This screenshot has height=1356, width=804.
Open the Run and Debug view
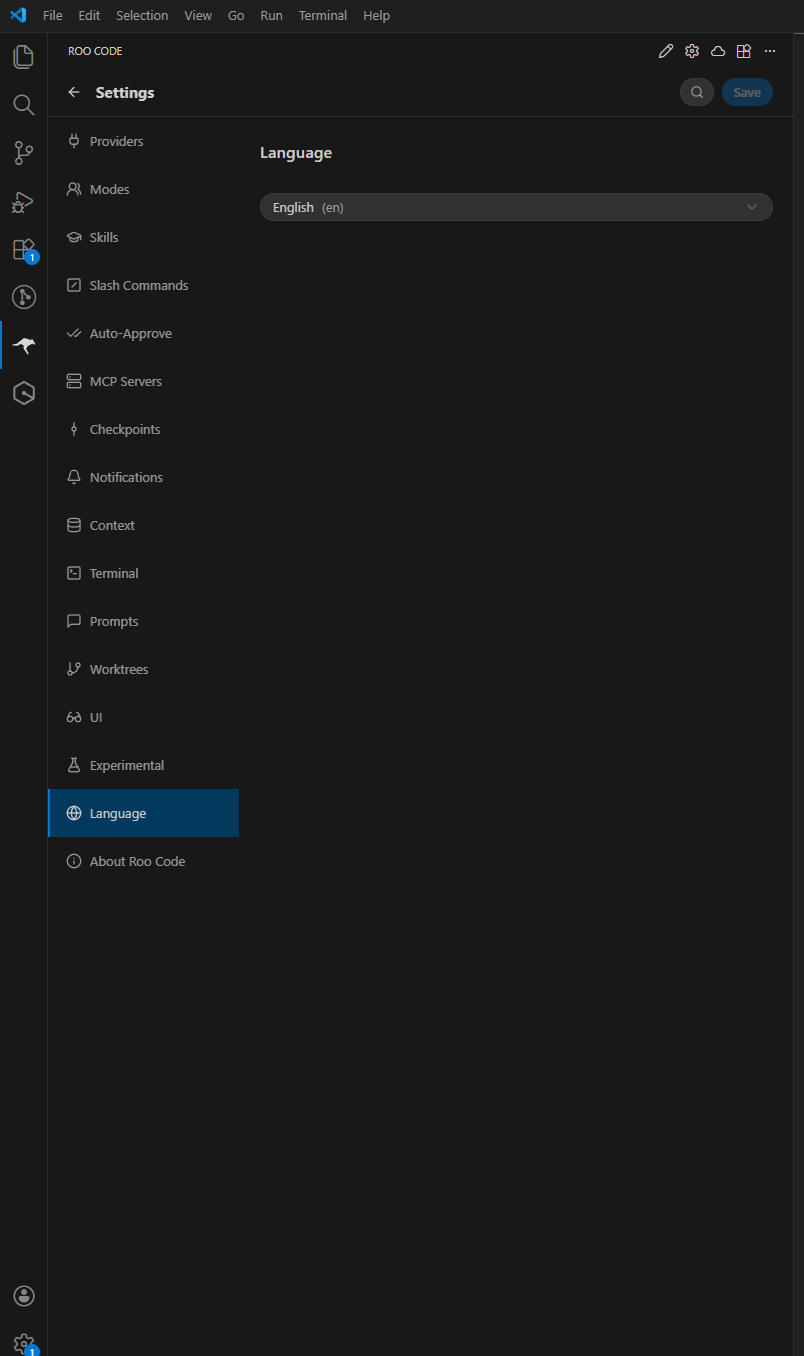pyautogui.click(x=23, y=201)
